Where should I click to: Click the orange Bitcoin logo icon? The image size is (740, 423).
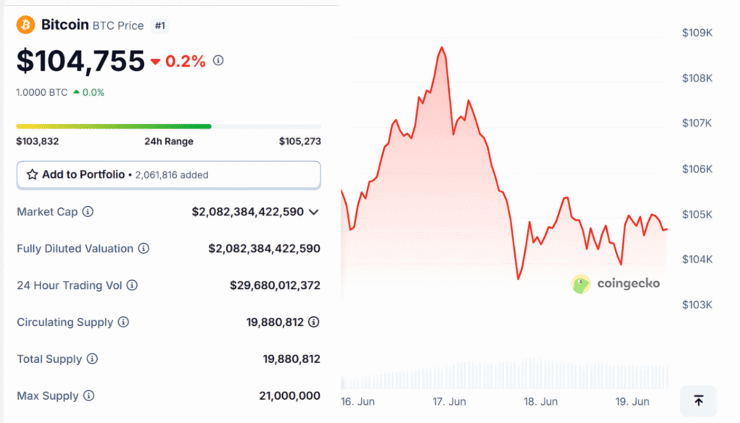[x=25, y=25]
